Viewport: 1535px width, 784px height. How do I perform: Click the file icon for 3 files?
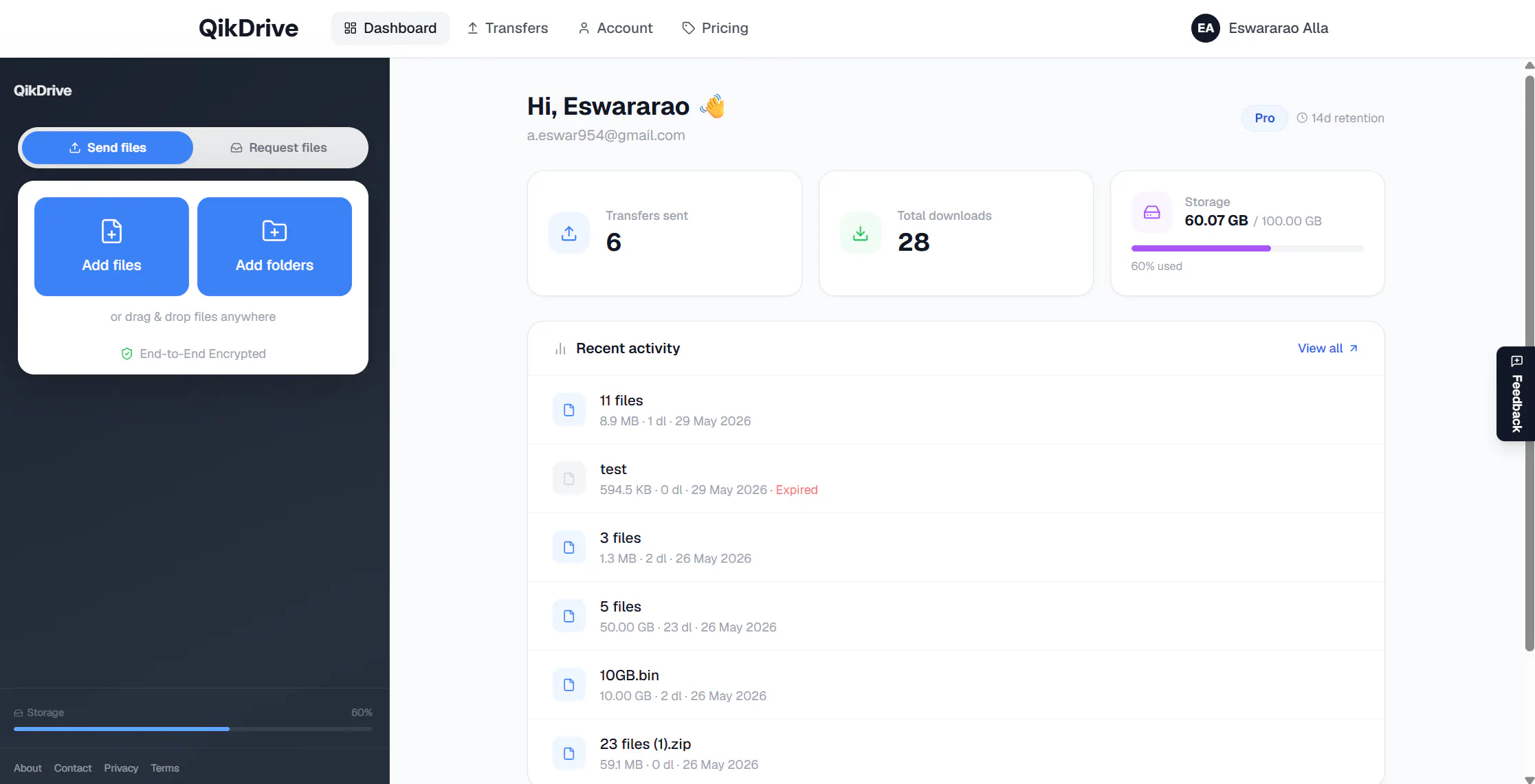[569, 548]
